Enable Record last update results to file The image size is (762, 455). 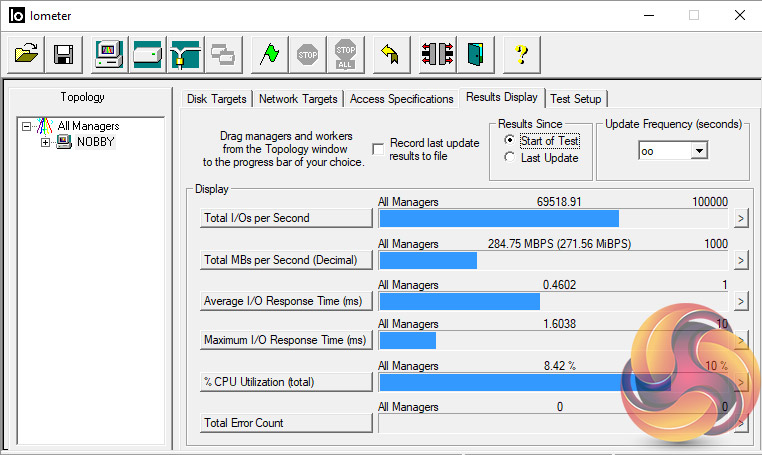click(x=378, y=149)
